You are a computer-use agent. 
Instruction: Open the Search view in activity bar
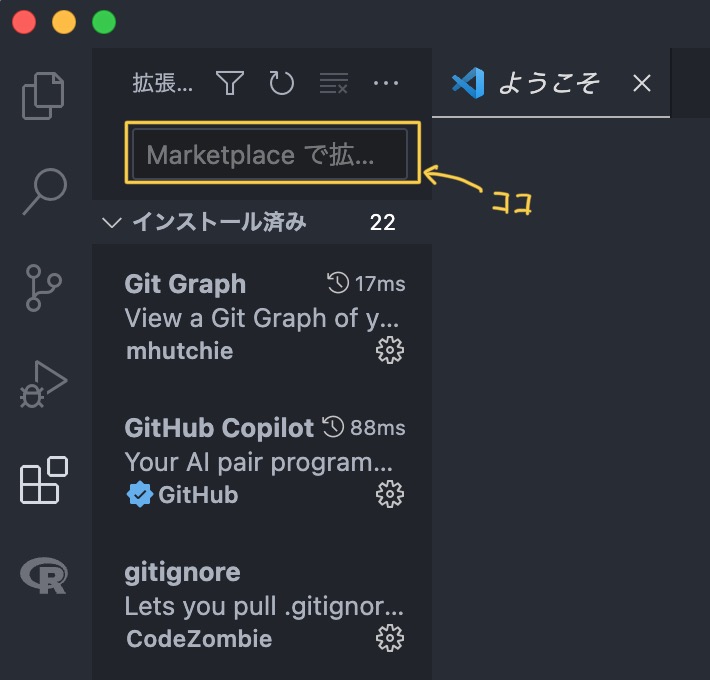[44, 191]
